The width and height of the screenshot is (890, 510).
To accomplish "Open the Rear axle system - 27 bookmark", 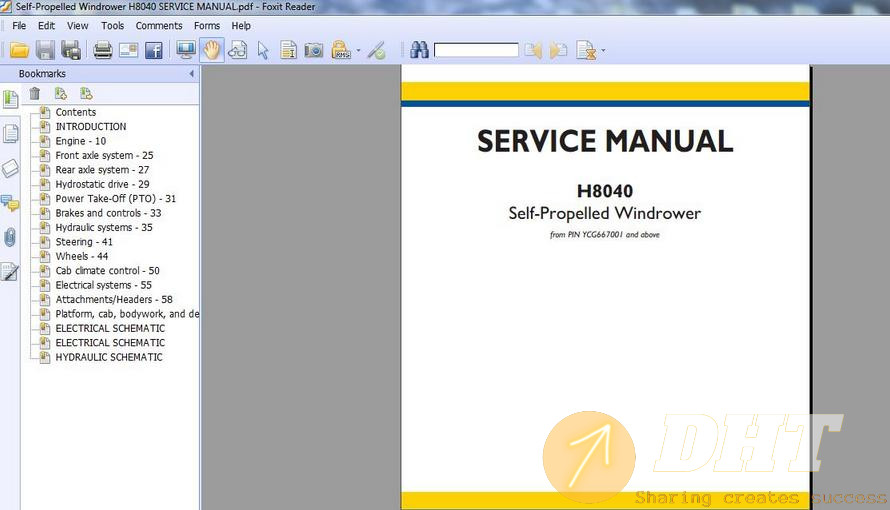I will (102, 170).
